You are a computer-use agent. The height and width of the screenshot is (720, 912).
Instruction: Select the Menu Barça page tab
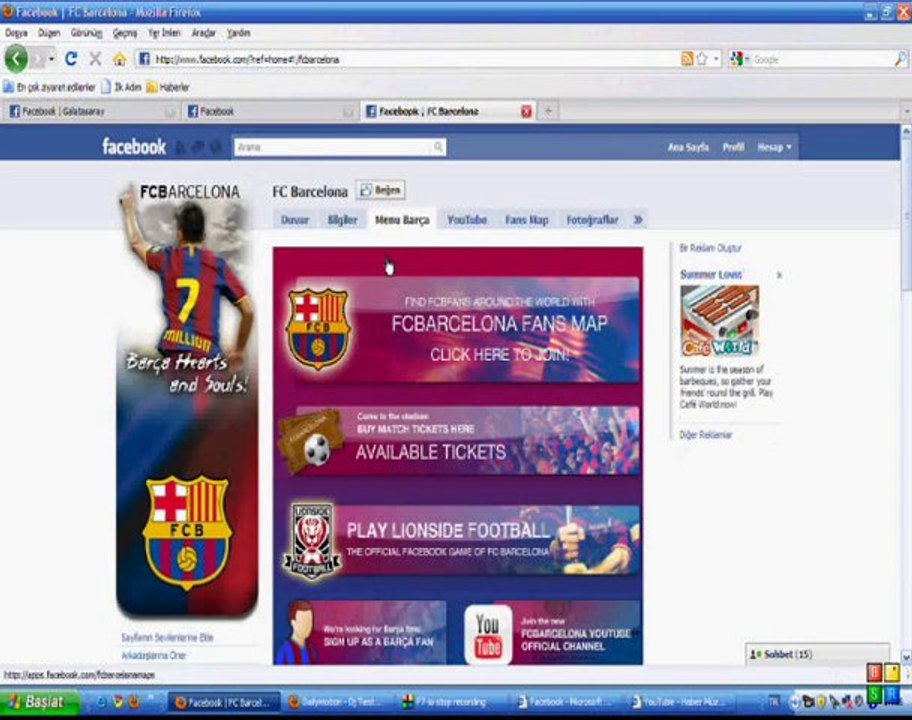[x=402, y=220]
